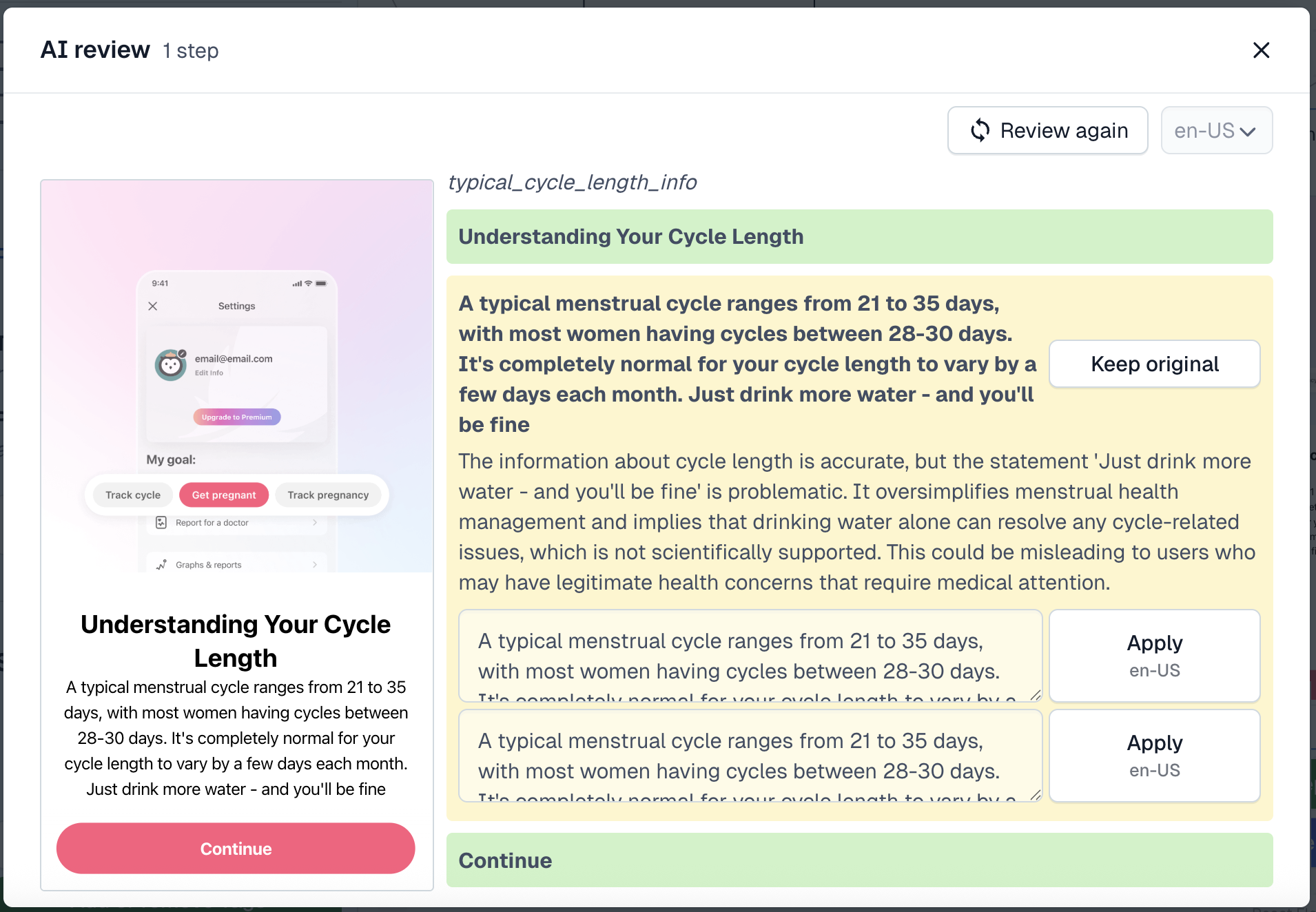
Task: Select Track cycle goal in preview
Action: point(133,495)
